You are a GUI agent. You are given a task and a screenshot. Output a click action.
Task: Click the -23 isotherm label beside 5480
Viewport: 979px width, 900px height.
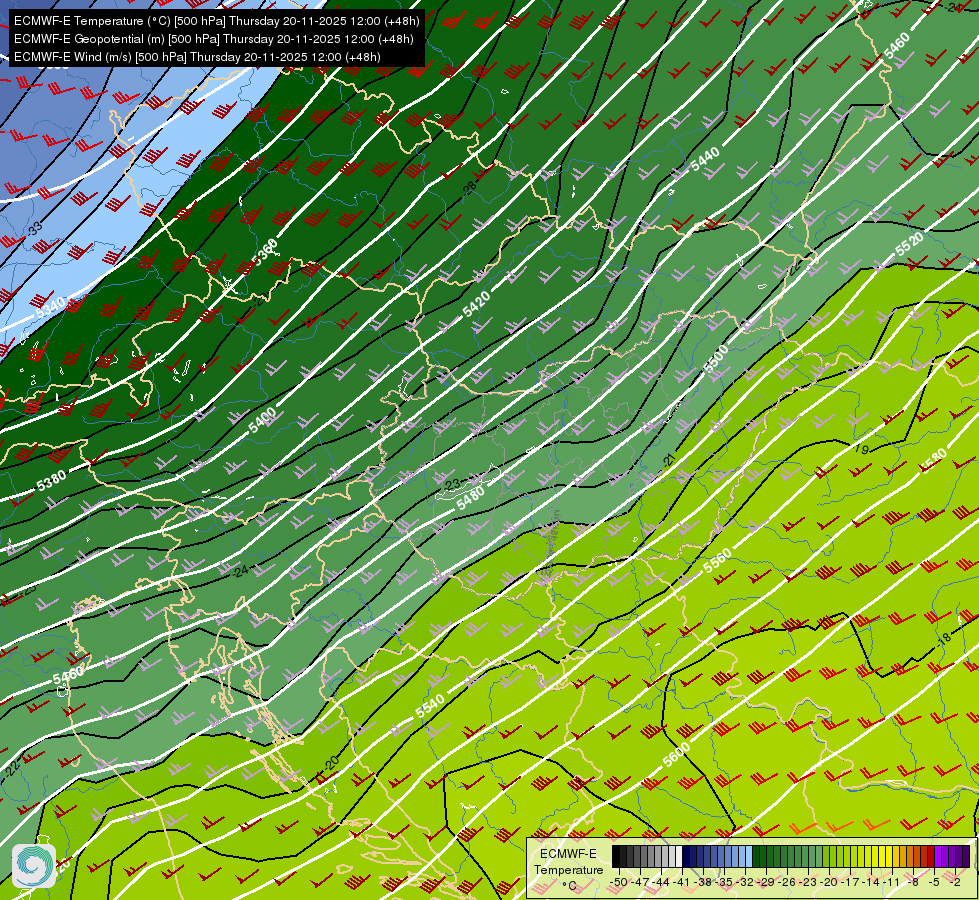point(451,484)
